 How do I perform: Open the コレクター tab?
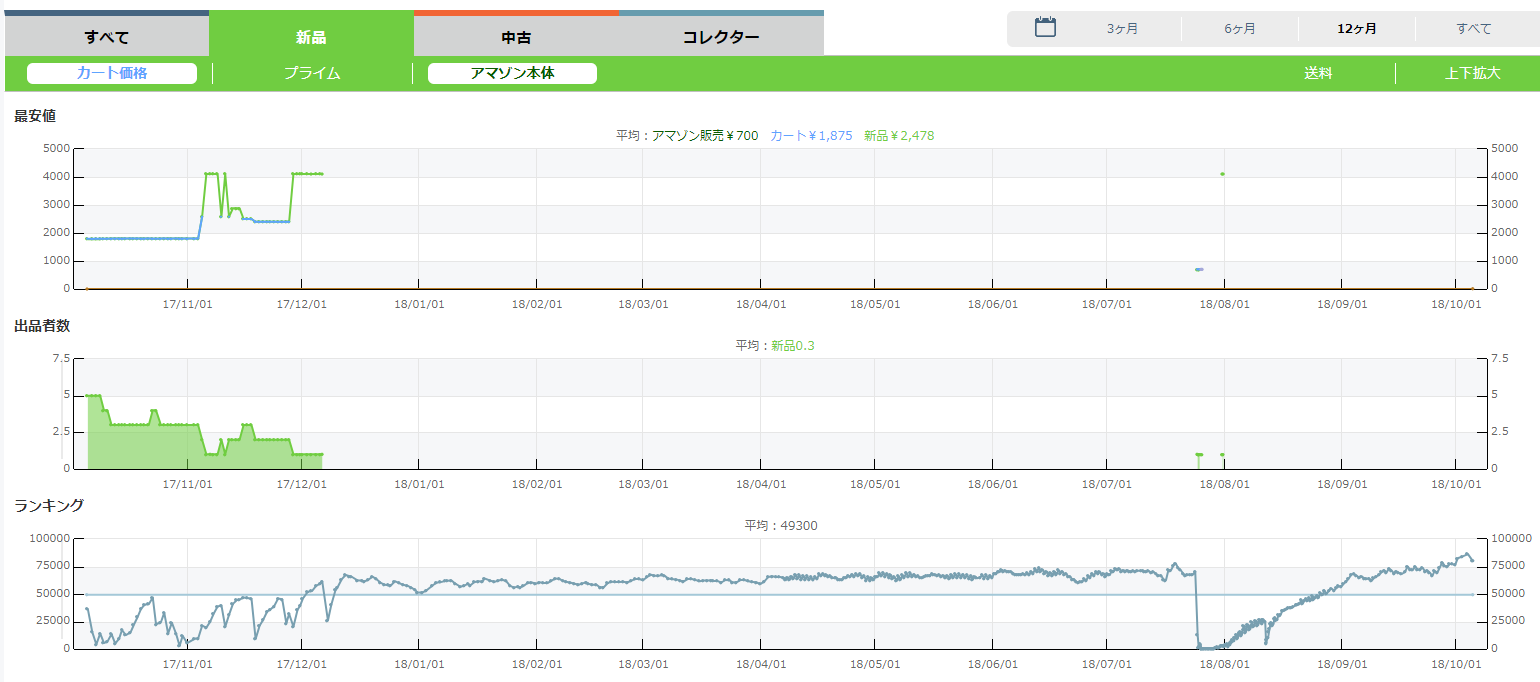tap(721, 37)
